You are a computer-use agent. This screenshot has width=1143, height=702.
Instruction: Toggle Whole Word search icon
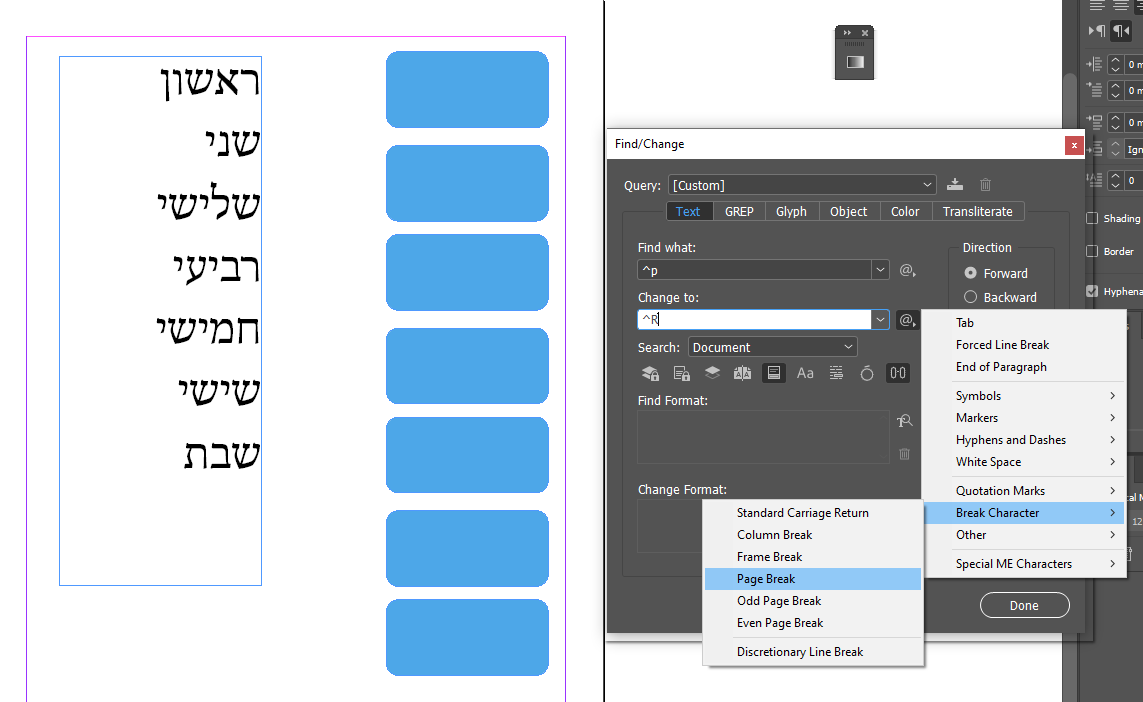836,373
